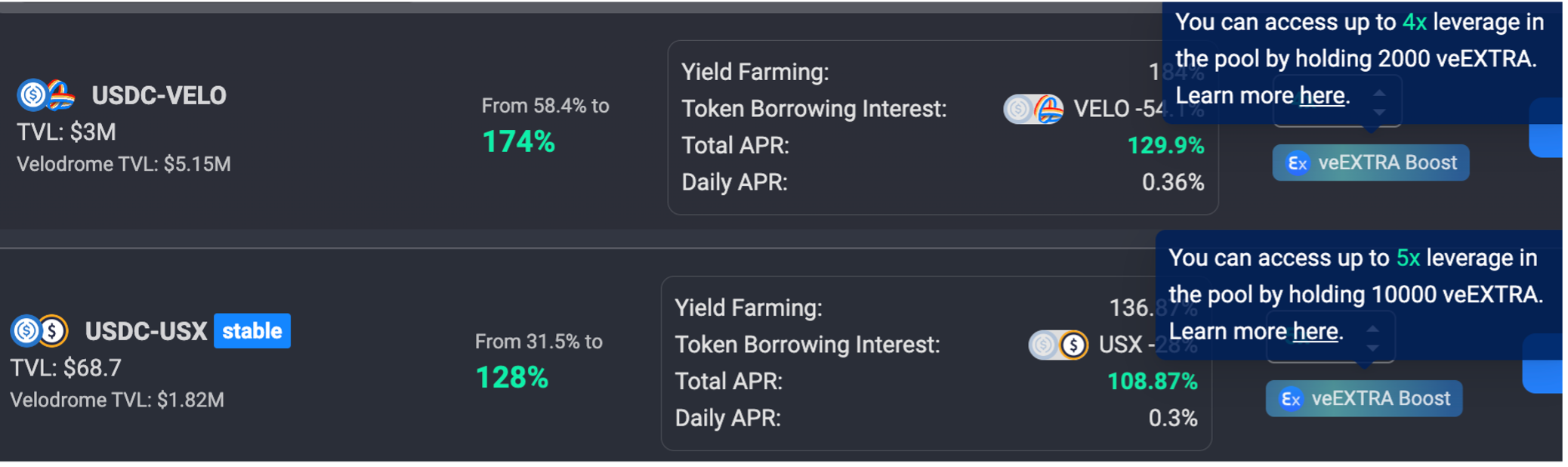The width and height of the screenshot is (1568, 467).
Task: Increase leverage with up arrow in USDC-VELO row
Action: coord(1379,93)
